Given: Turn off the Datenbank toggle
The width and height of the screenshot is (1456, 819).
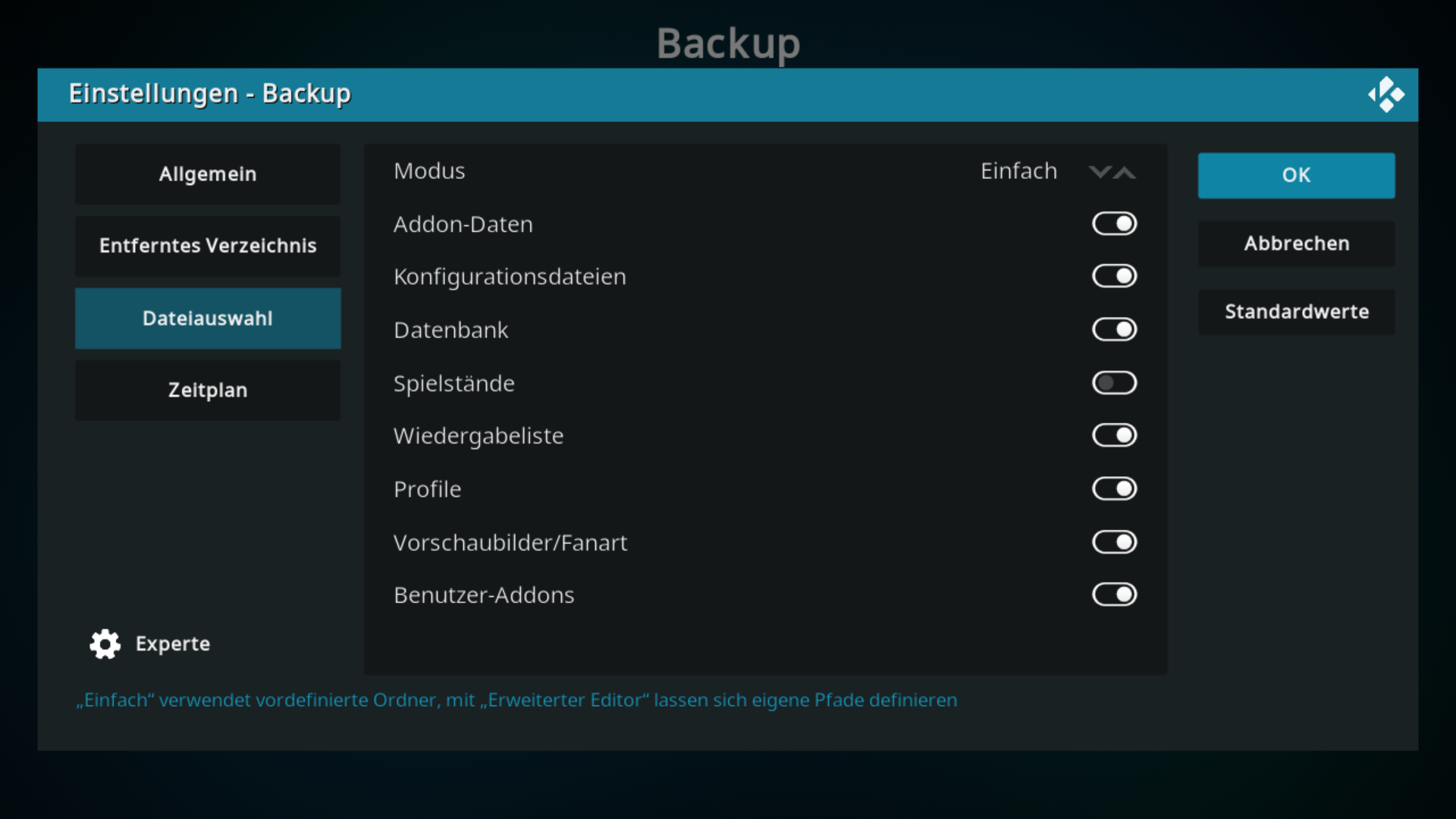Looking at the screenshot, I should click(x=1114, y=329).
